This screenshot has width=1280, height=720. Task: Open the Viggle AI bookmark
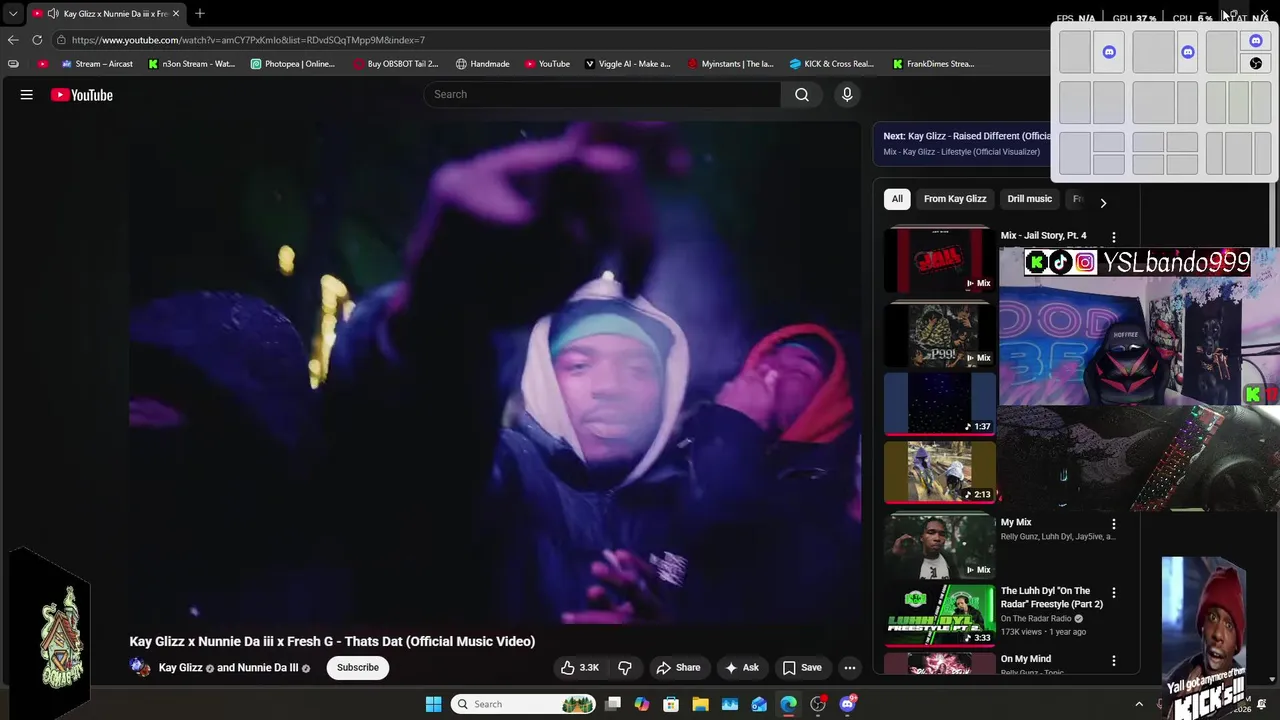click(628, 64)
